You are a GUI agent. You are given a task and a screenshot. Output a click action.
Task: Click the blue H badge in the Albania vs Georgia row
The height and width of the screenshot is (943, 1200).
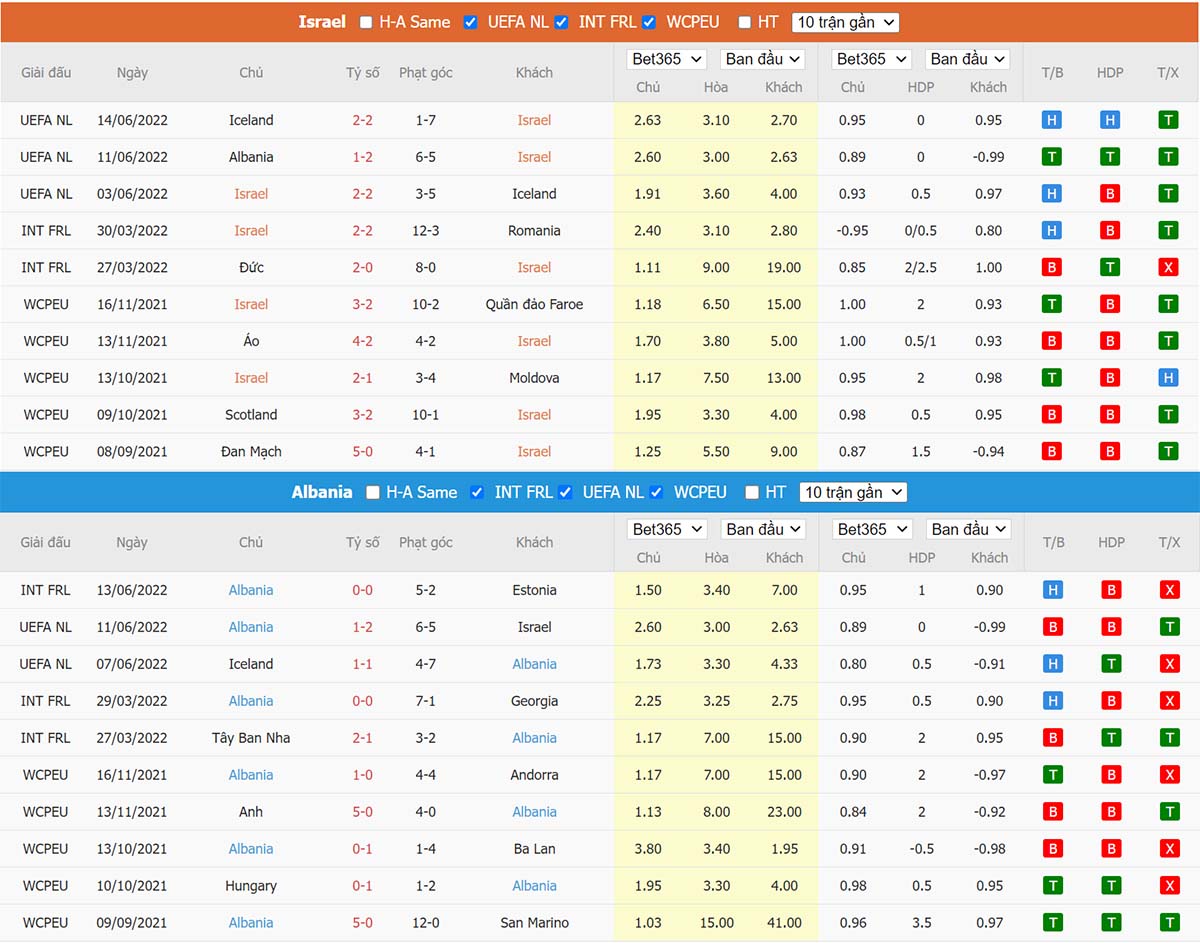(1051, 701)
